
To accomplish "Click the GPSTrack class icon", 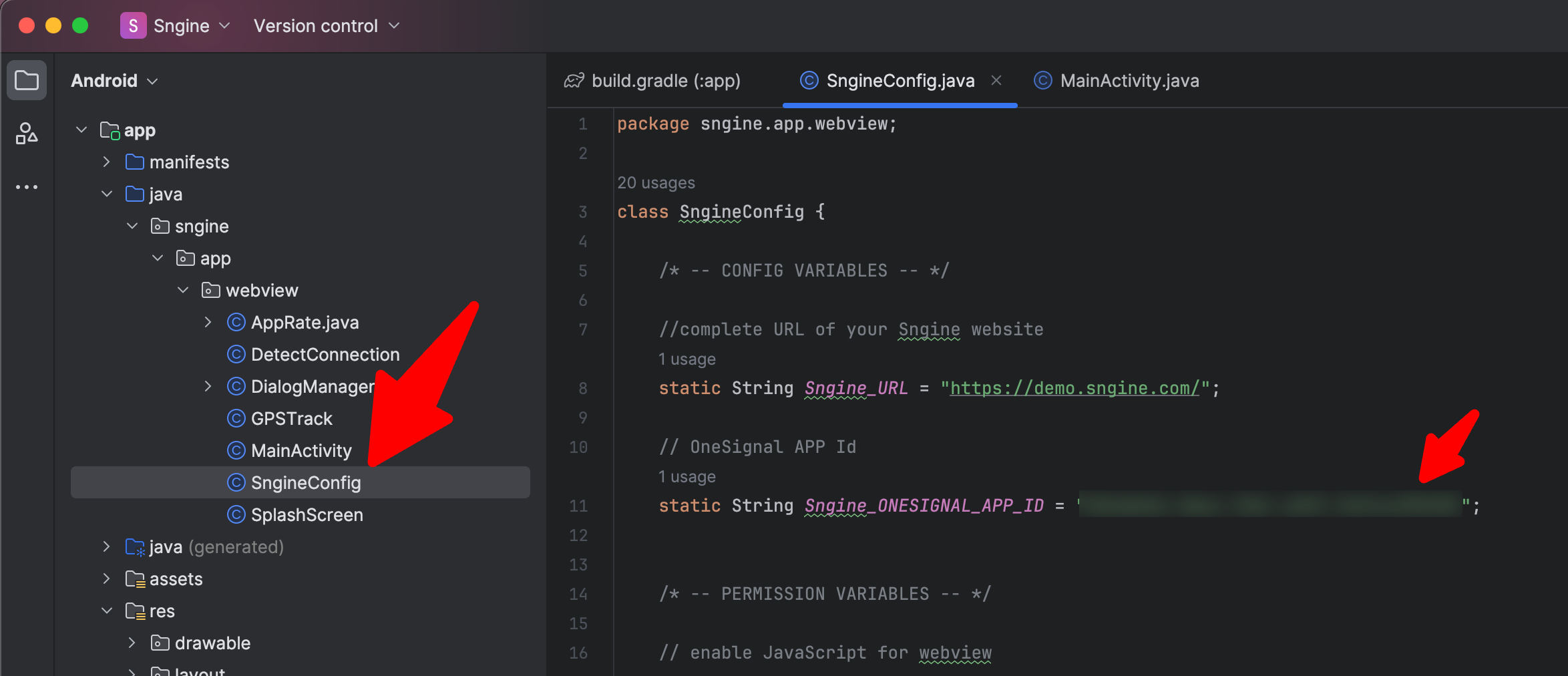I will (x=236, y=419).
